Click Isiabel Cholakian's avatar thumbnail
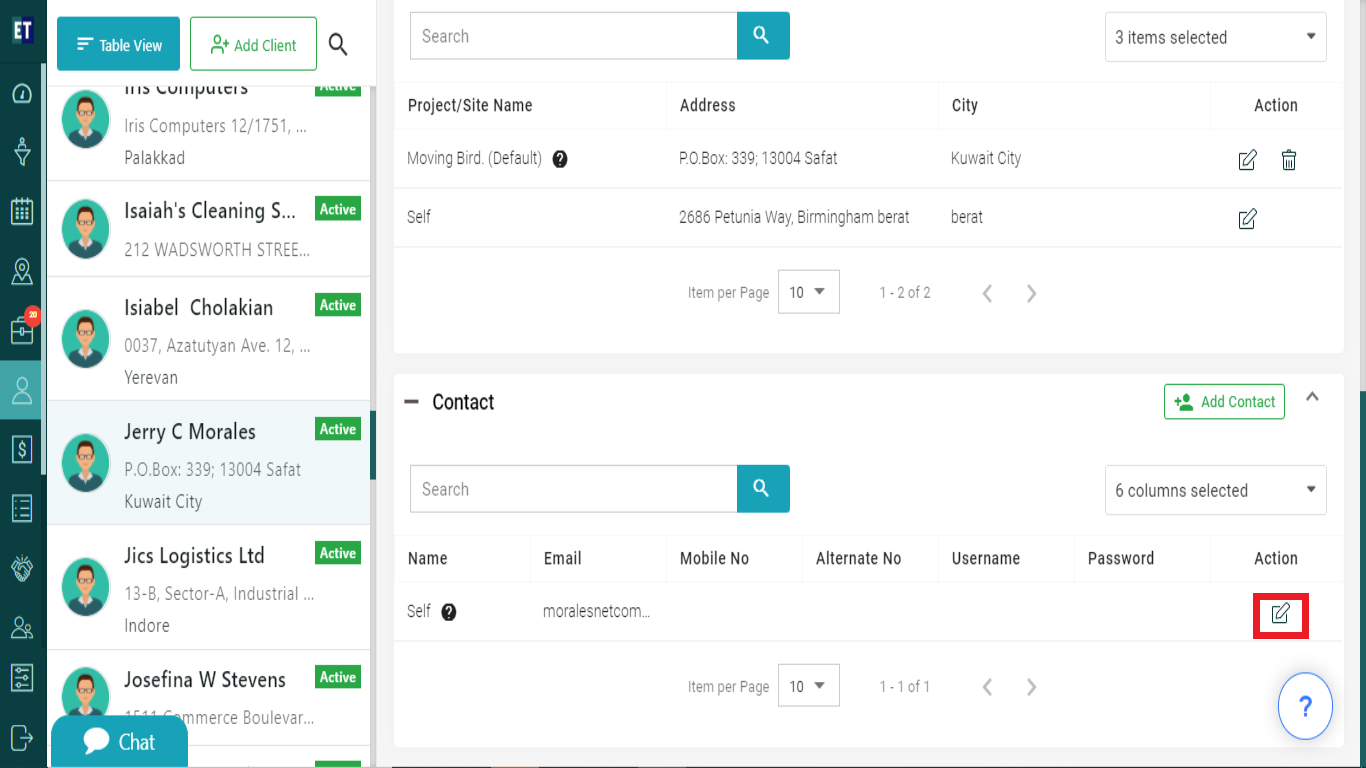Viewport: 1366px width, 768px height. [x=86, y=338]
